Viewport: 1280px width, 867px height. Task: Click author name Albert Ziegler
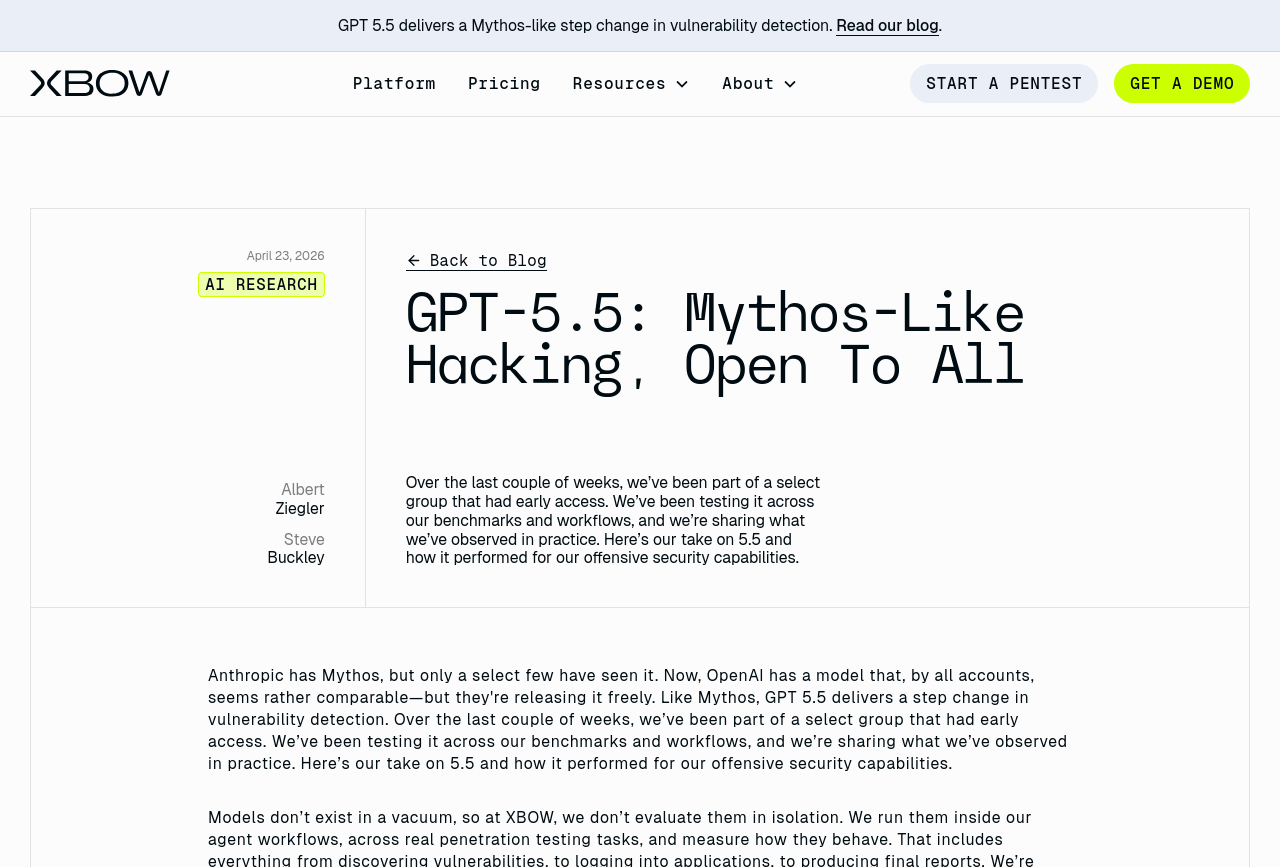tap(300, 499)
